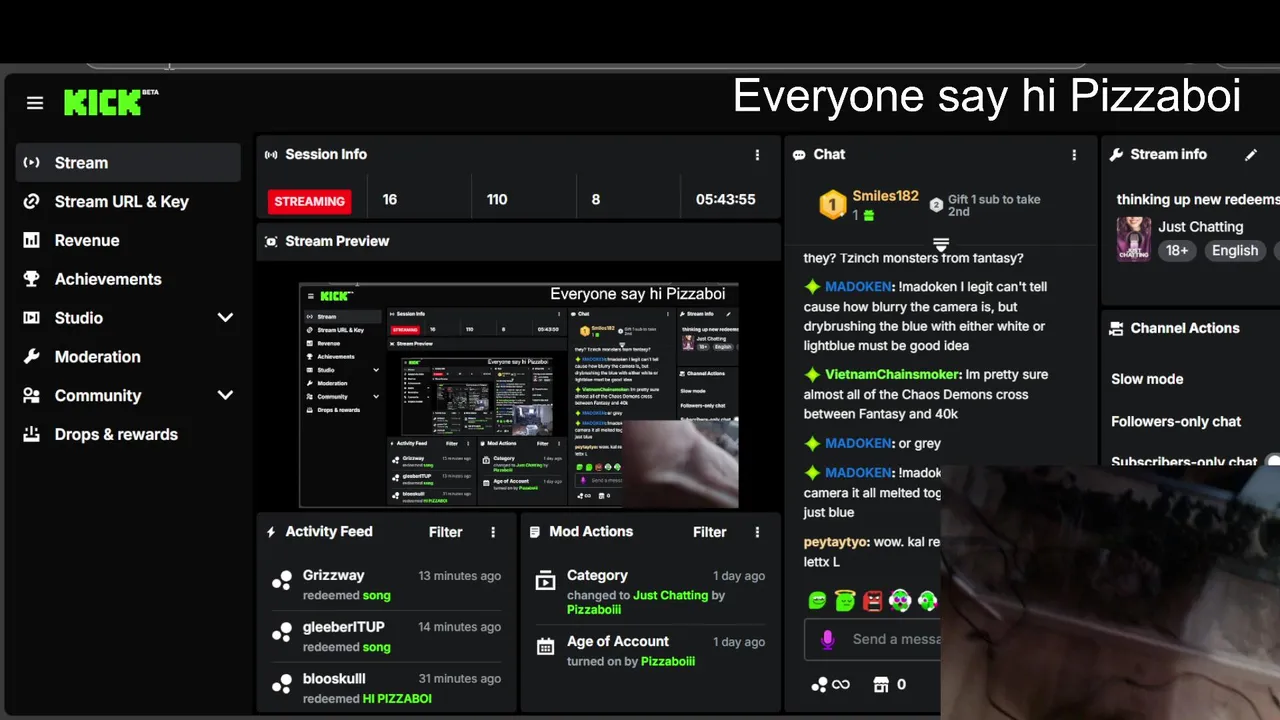Screen dimensions: 1280x720
Task: Pick the red emote in chat
Action: coord(873,601)
